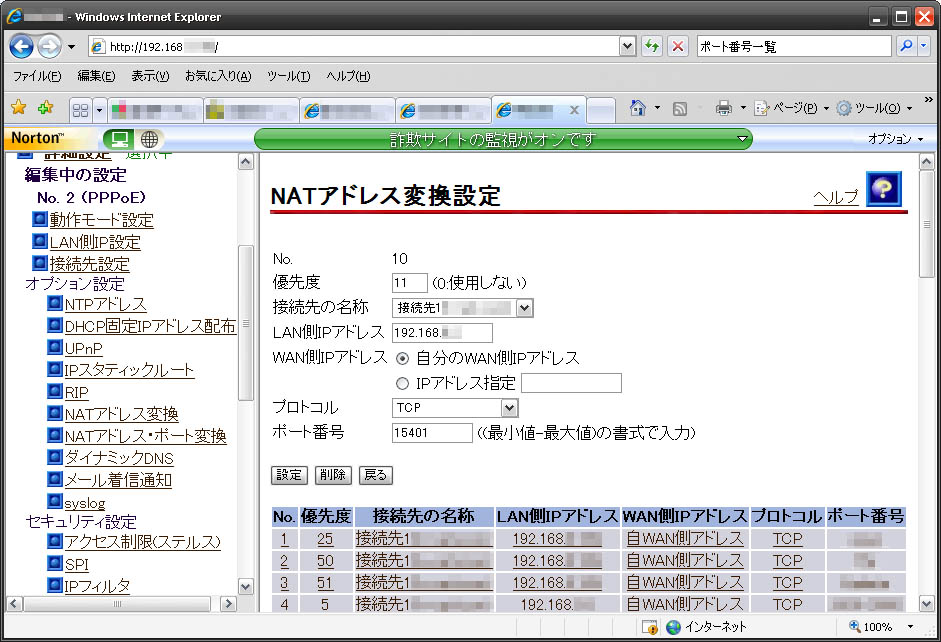Open the ページ(P) toolbar menu
Screen dimensions: 941x642
(x=791, y=108)
